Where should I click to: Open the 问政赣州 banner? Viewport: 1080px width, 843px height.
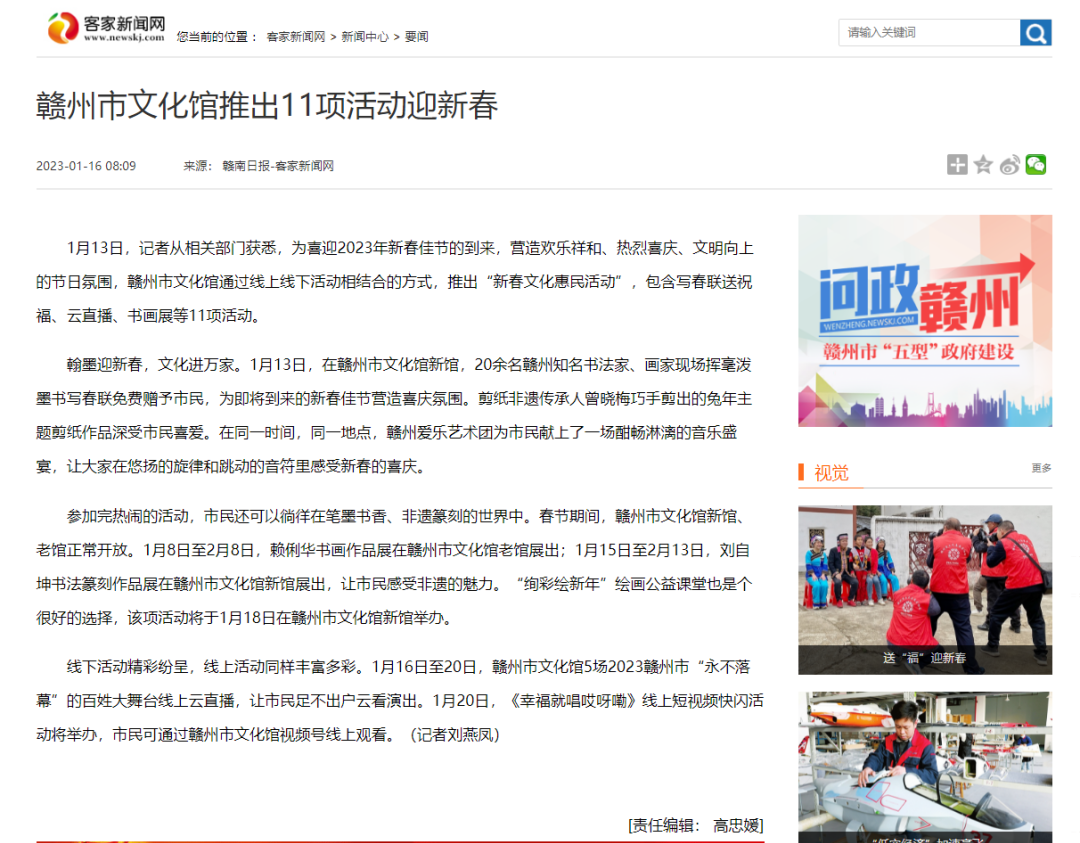point(924,321)
